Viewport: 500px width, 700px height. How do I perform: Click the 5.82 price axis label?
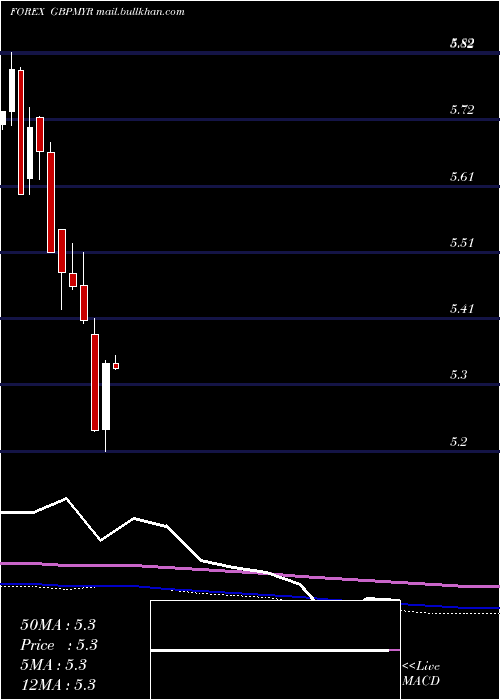click(x=462, y=43)
